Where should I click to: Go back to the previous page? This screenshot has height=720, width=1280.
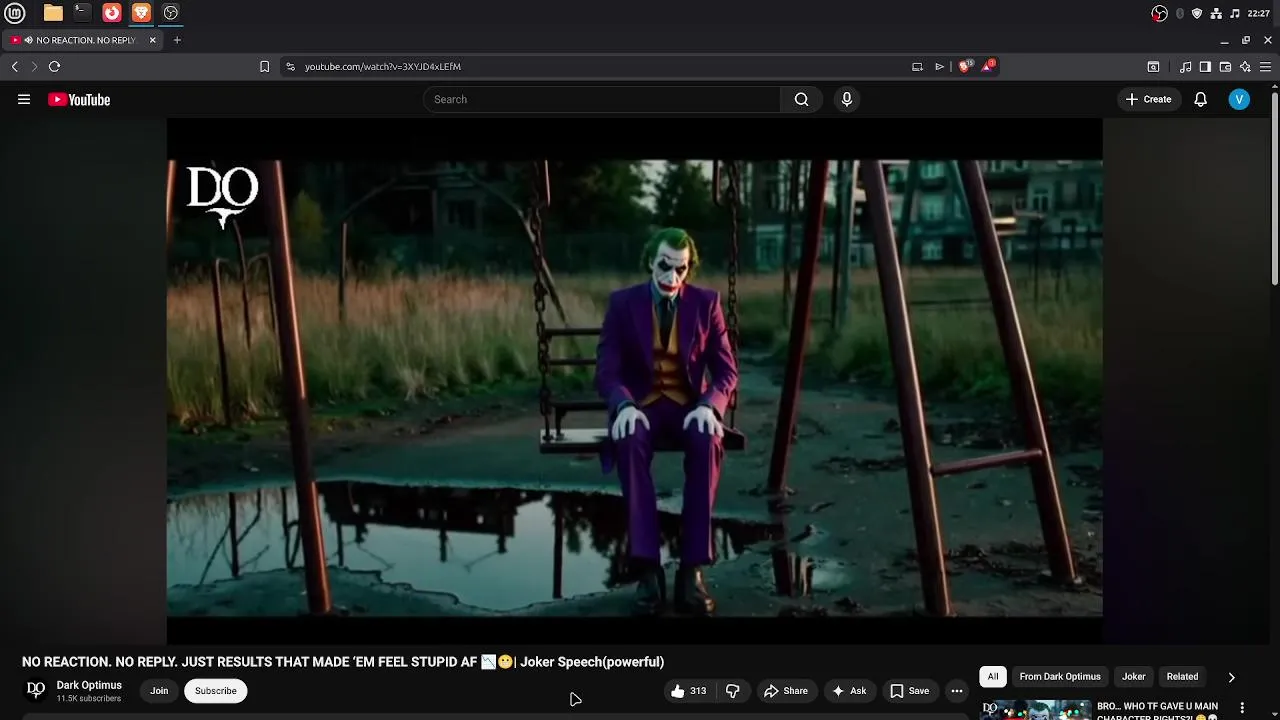click(14, 66)
